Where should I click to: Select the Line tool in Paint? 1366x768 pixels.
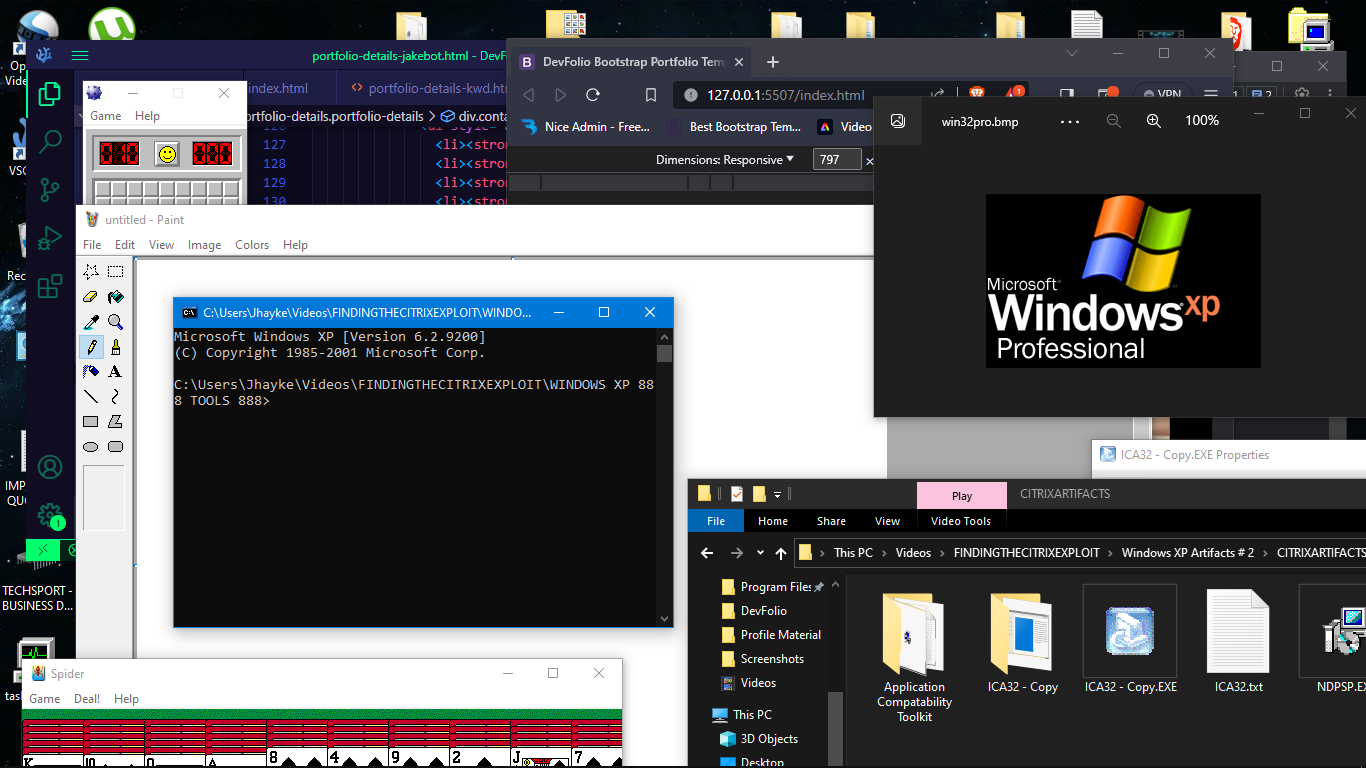click(91, 397)
